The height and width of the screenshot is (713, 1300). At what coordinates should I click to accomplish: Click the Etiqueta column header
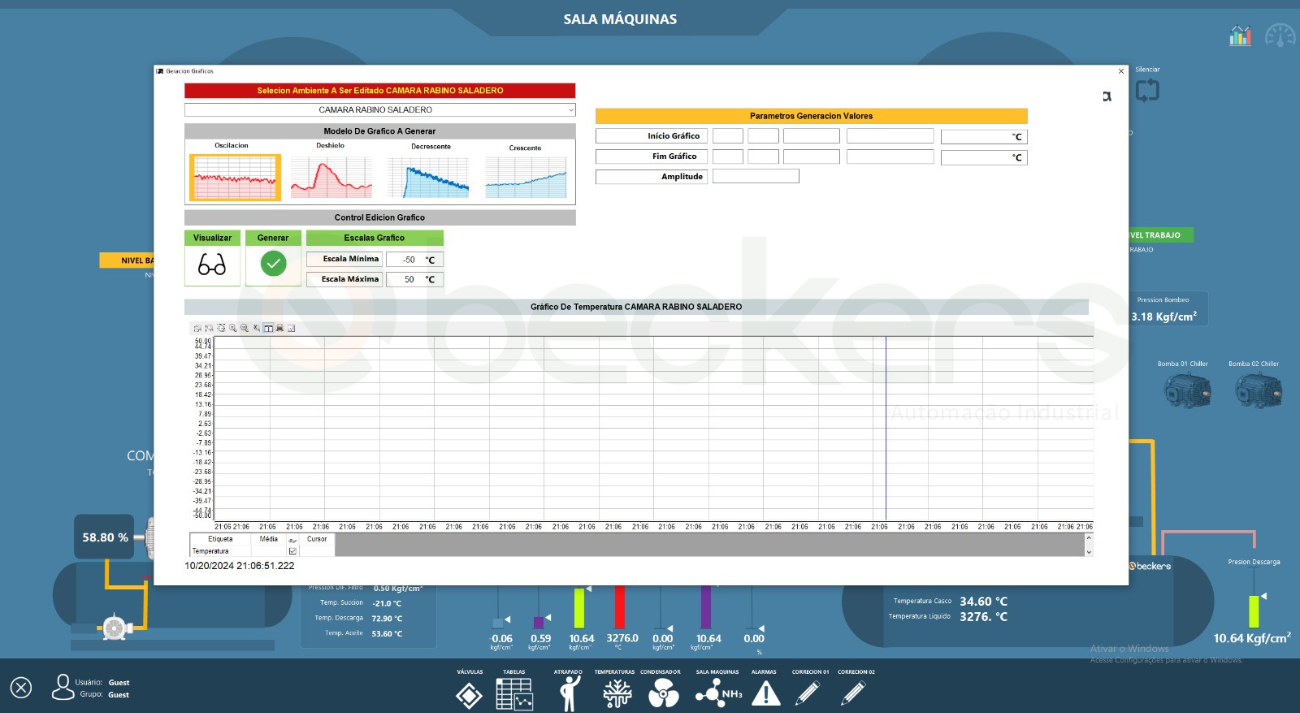pos(220,538)
